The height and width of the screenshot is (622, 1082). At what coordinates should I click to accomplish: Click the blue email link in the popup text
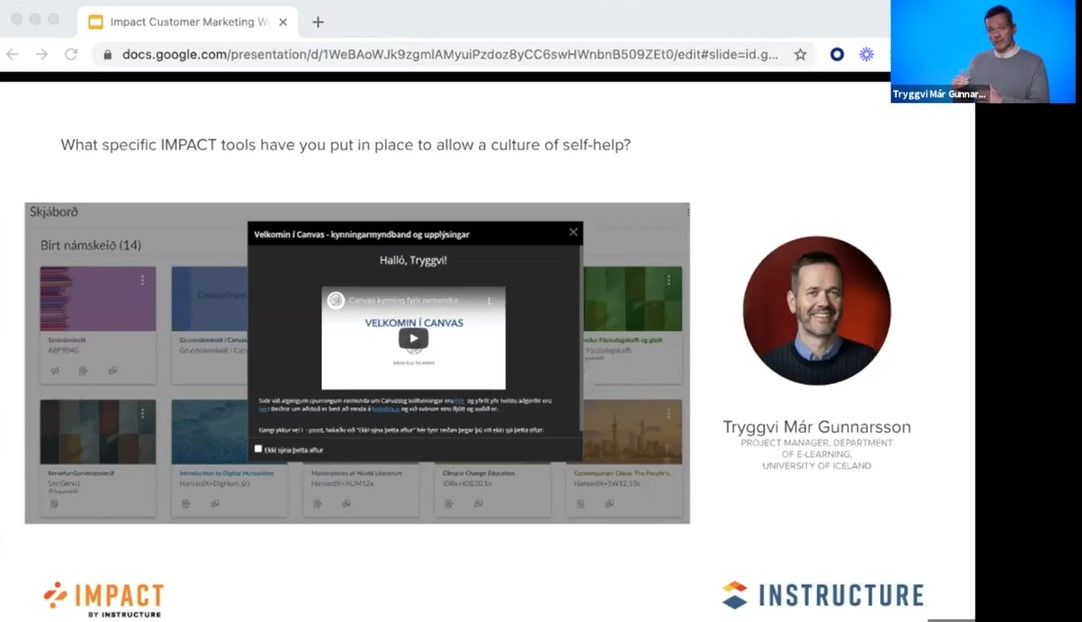coord(385,409)
